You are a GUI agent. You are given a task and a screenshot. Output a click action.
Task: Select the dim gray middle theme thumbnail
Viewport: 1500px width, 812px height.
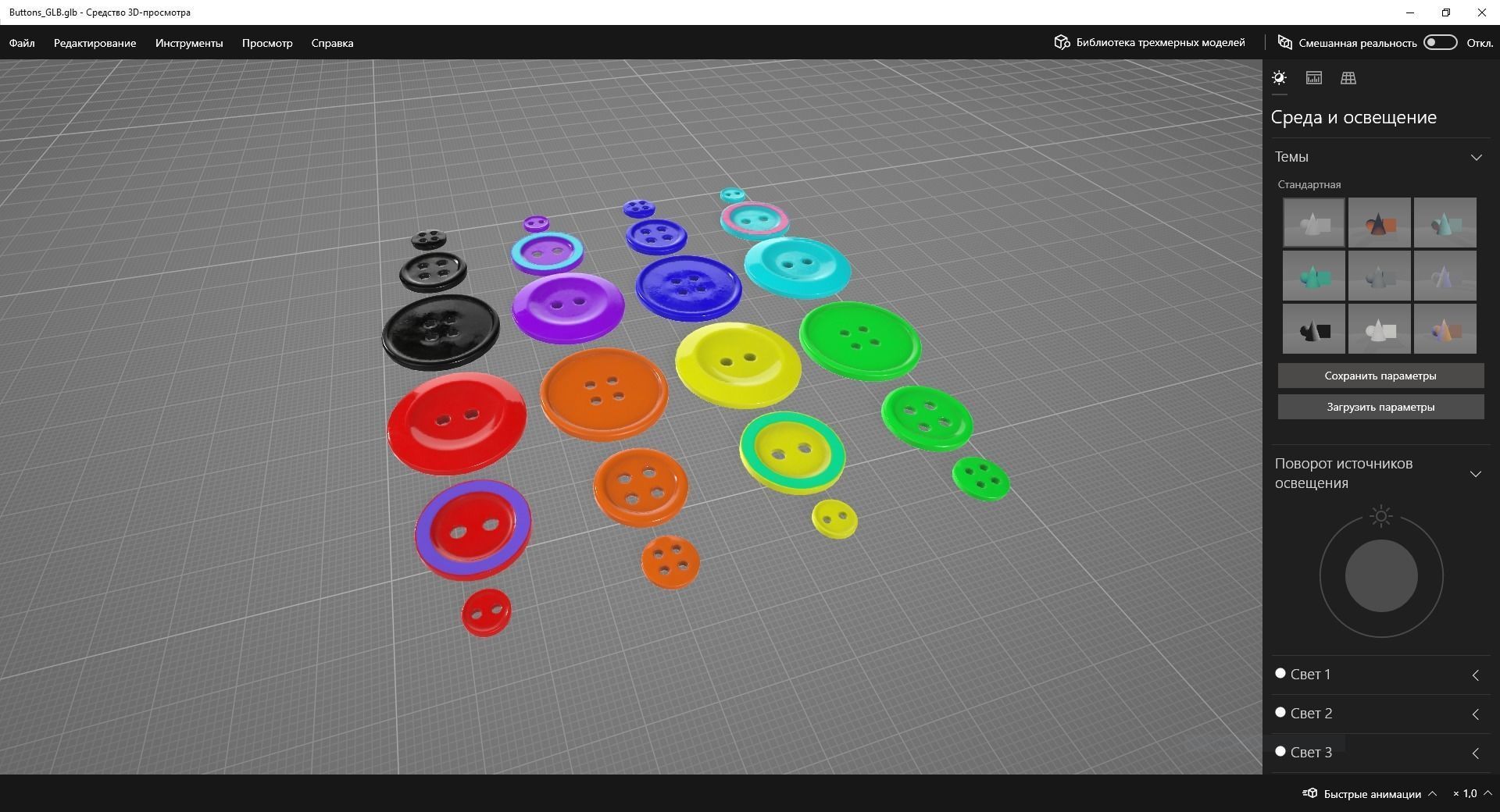1380,276
